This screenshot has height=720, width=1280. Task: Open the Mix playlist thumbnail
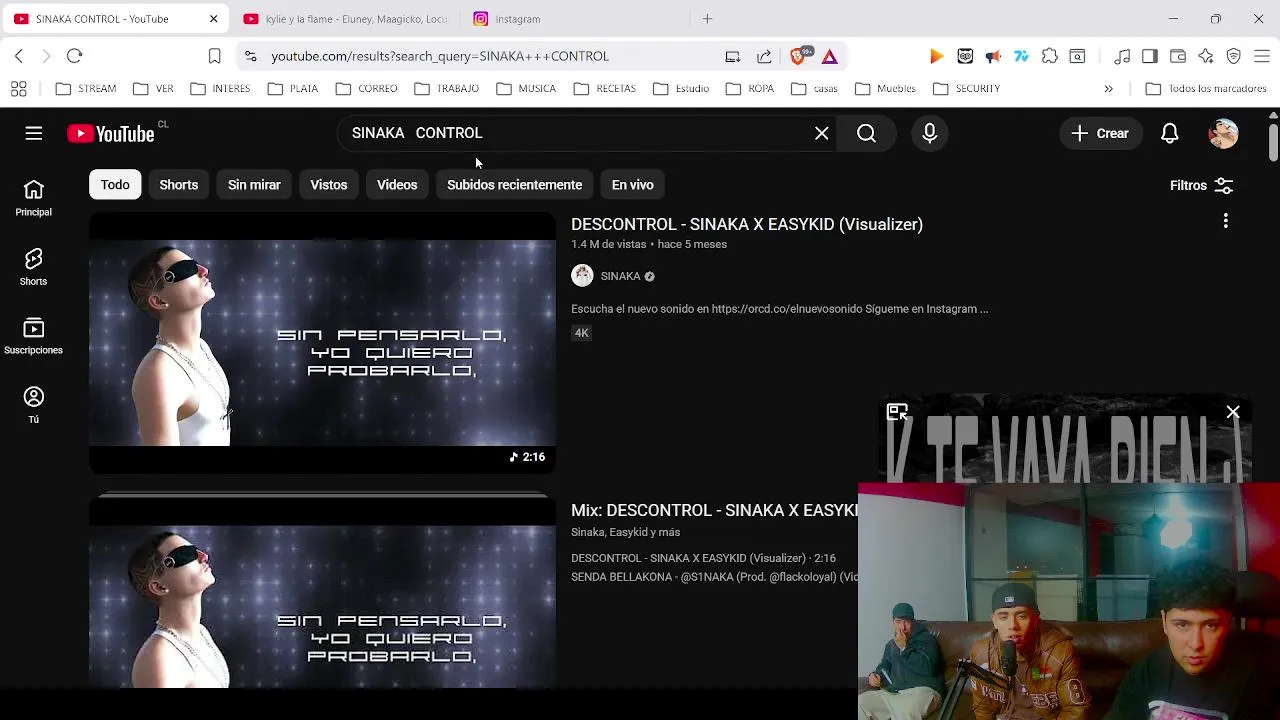(322, 593)
